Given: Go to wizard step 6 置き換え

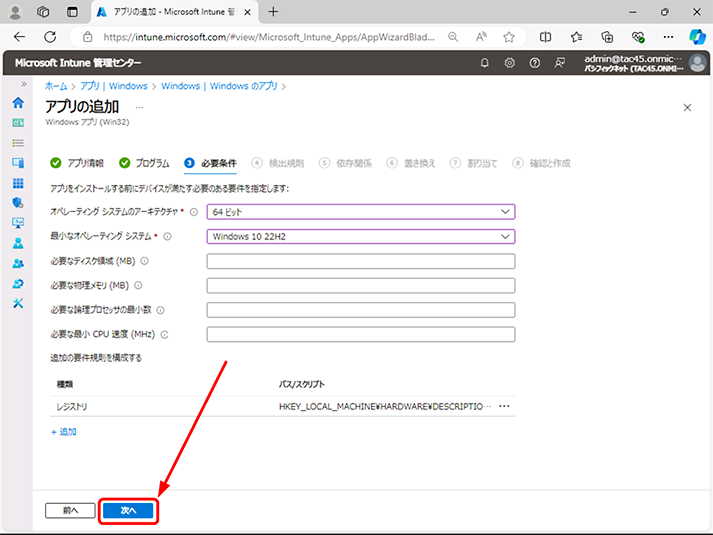Looking at the screenshot, I should [411, 163].
